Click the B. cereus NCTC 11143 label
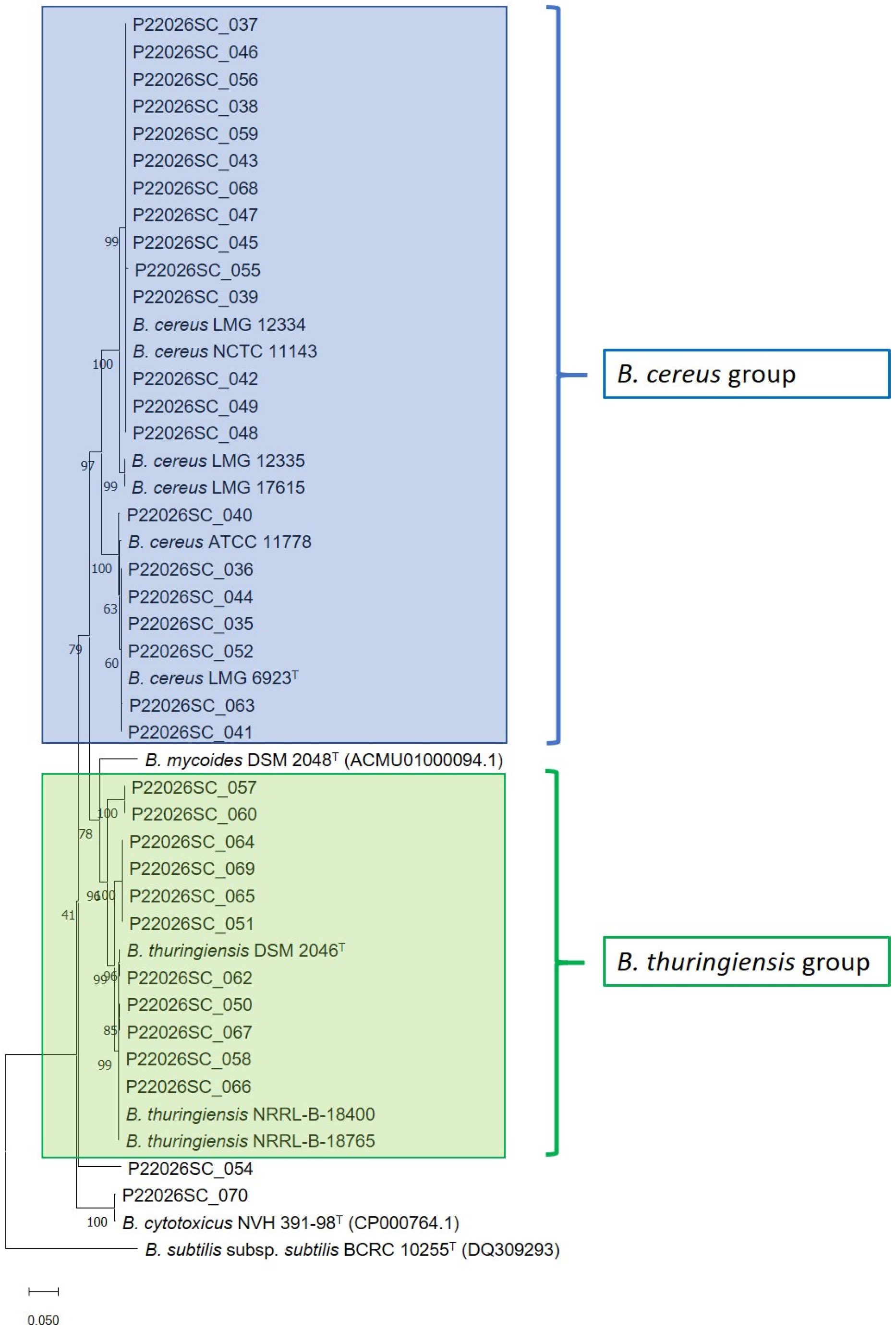This screenshot has width=896, height=1329. 225,351
